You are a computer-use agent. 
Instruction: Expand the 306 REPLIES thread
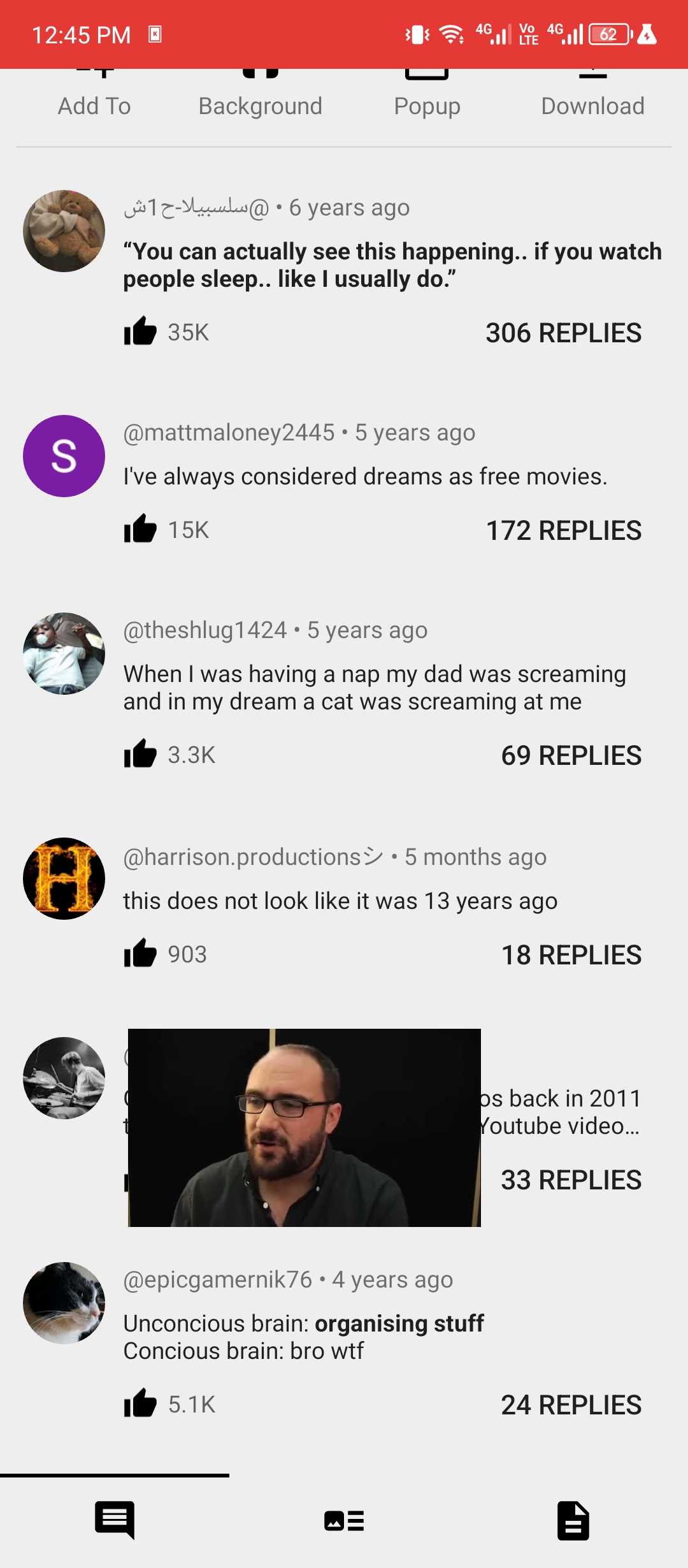coord(563,333)
